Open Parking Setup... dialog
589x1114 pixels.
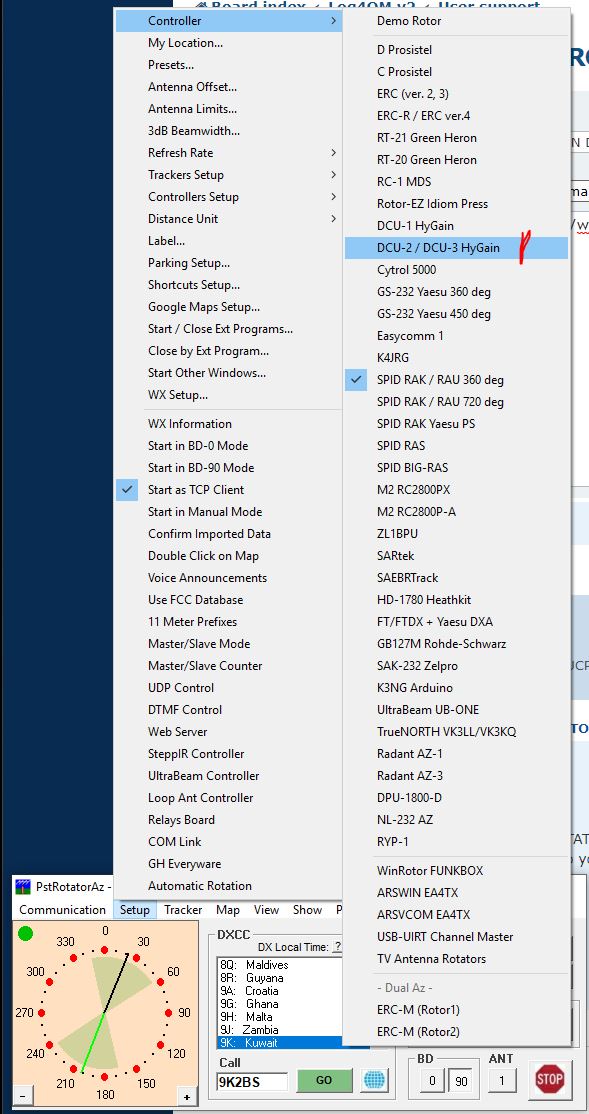click(x=229, y=263)
